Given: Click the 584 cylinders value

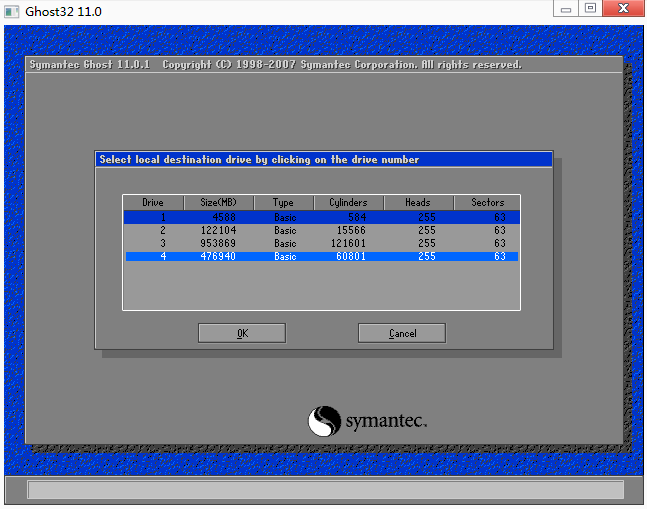Looking at the screenshot, I should (357, 217).
